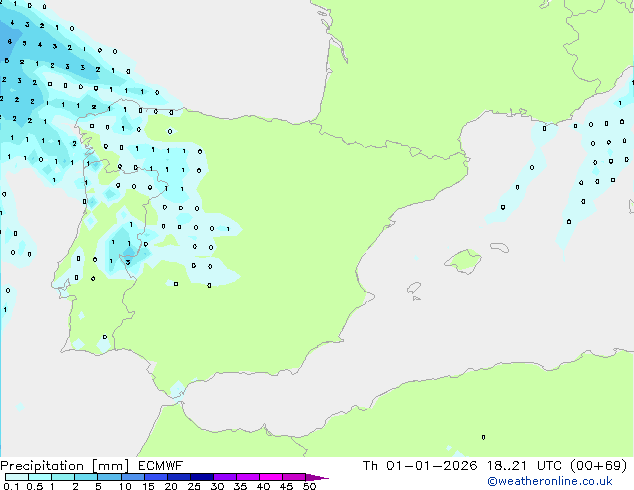The height and width of the screenshot is (490, 634).
Task: Click the forecast offset "(00+69)" text
Action: click(x=599, y=466)
